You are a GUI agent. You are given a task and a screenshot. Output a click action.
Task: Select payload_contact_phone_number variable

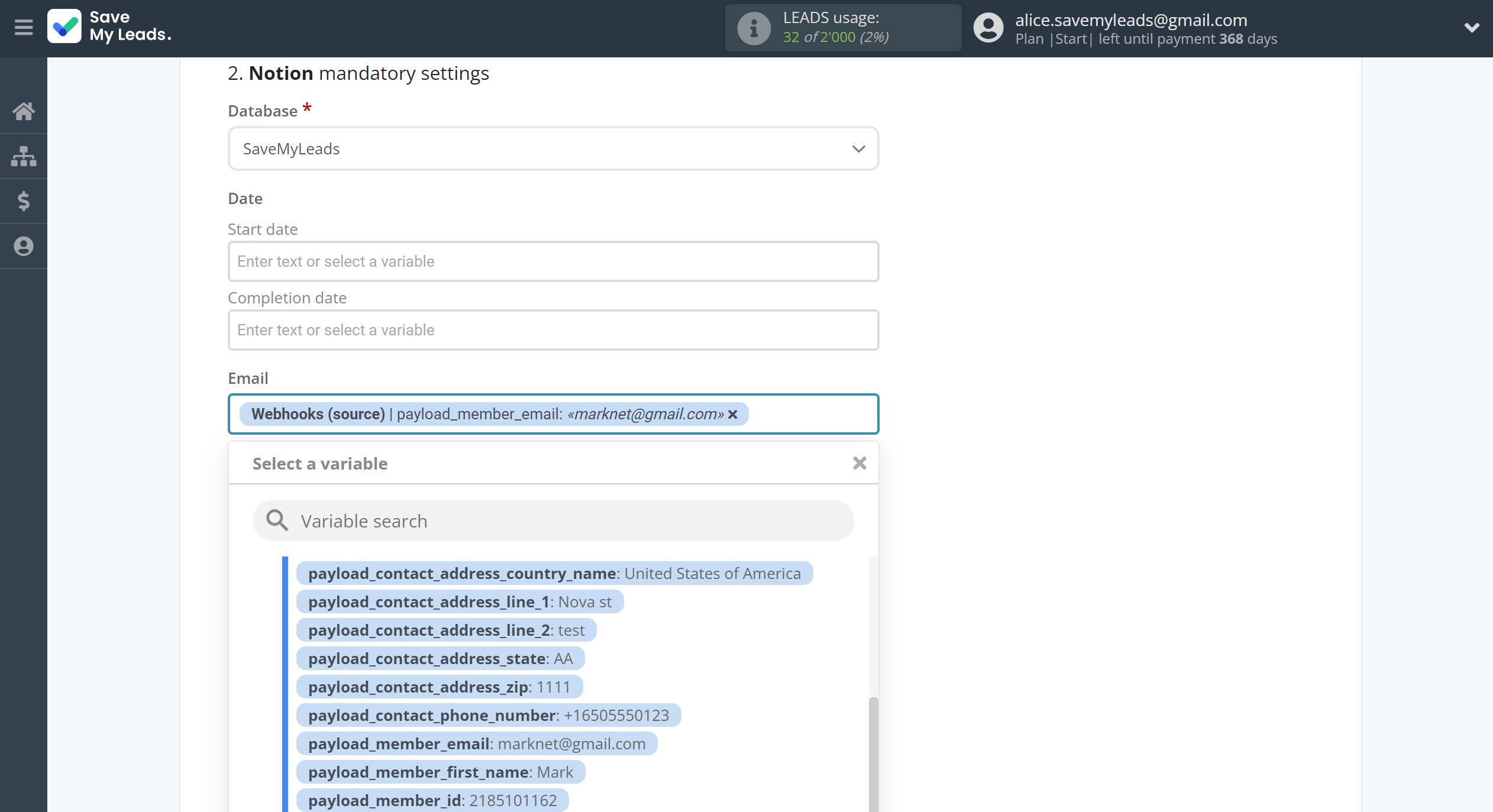point(489,715)
